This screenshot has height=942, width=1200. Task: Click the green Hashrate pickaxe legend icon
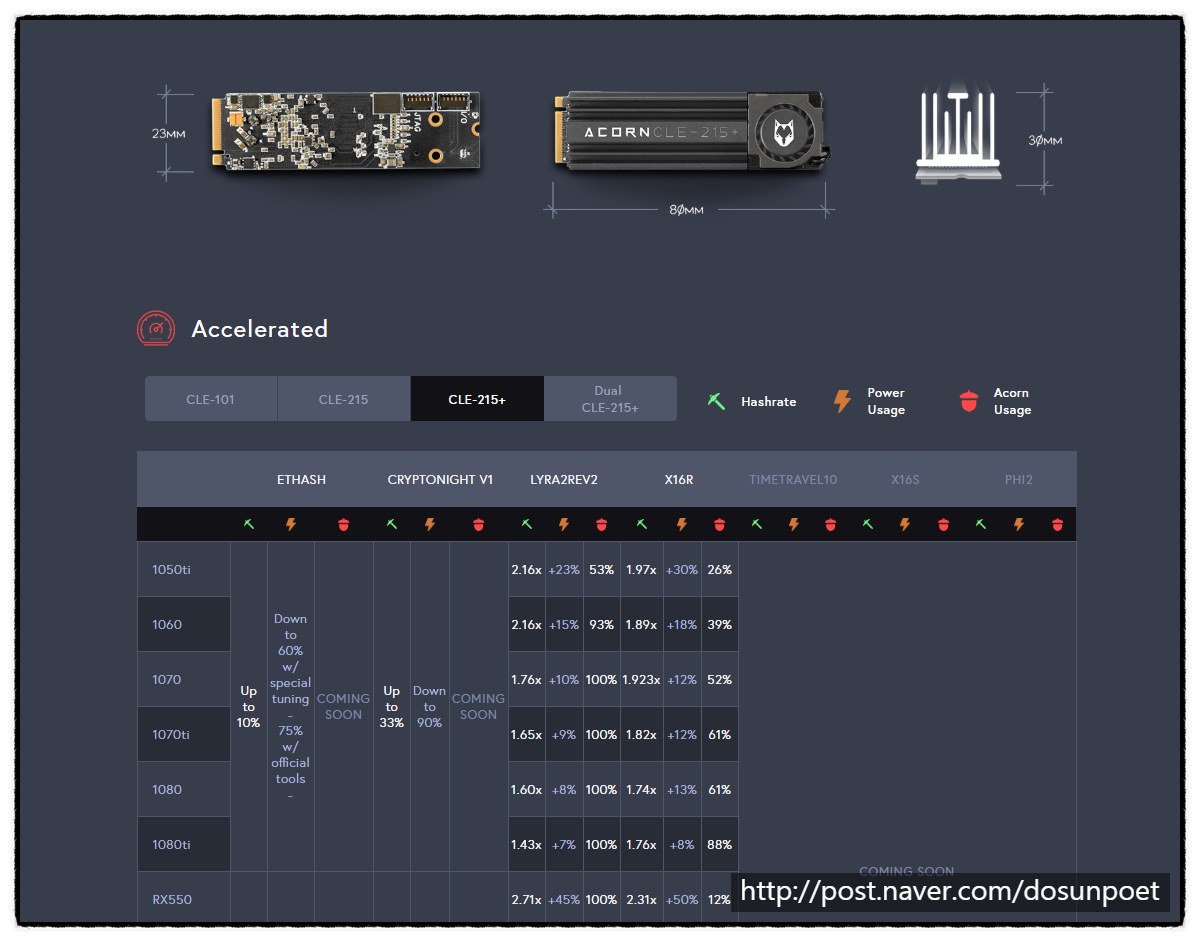pos(716,401)
